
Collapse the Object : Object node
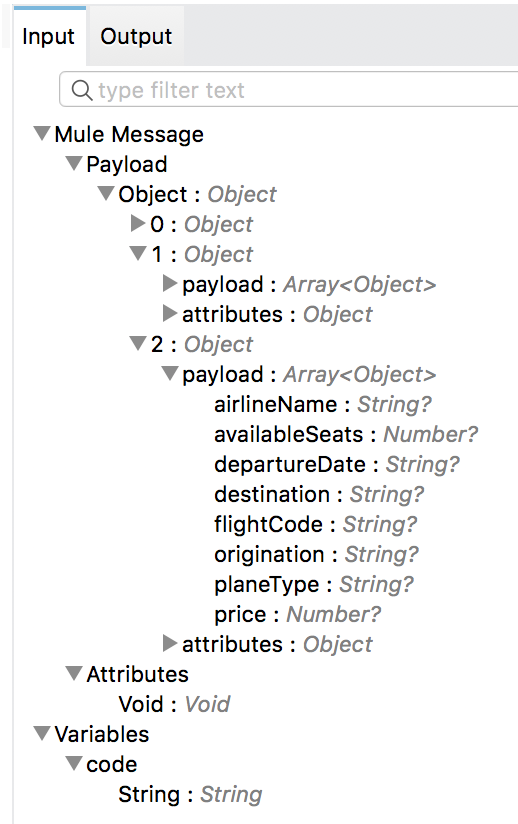pyautogui.click(x=106, y=193)
